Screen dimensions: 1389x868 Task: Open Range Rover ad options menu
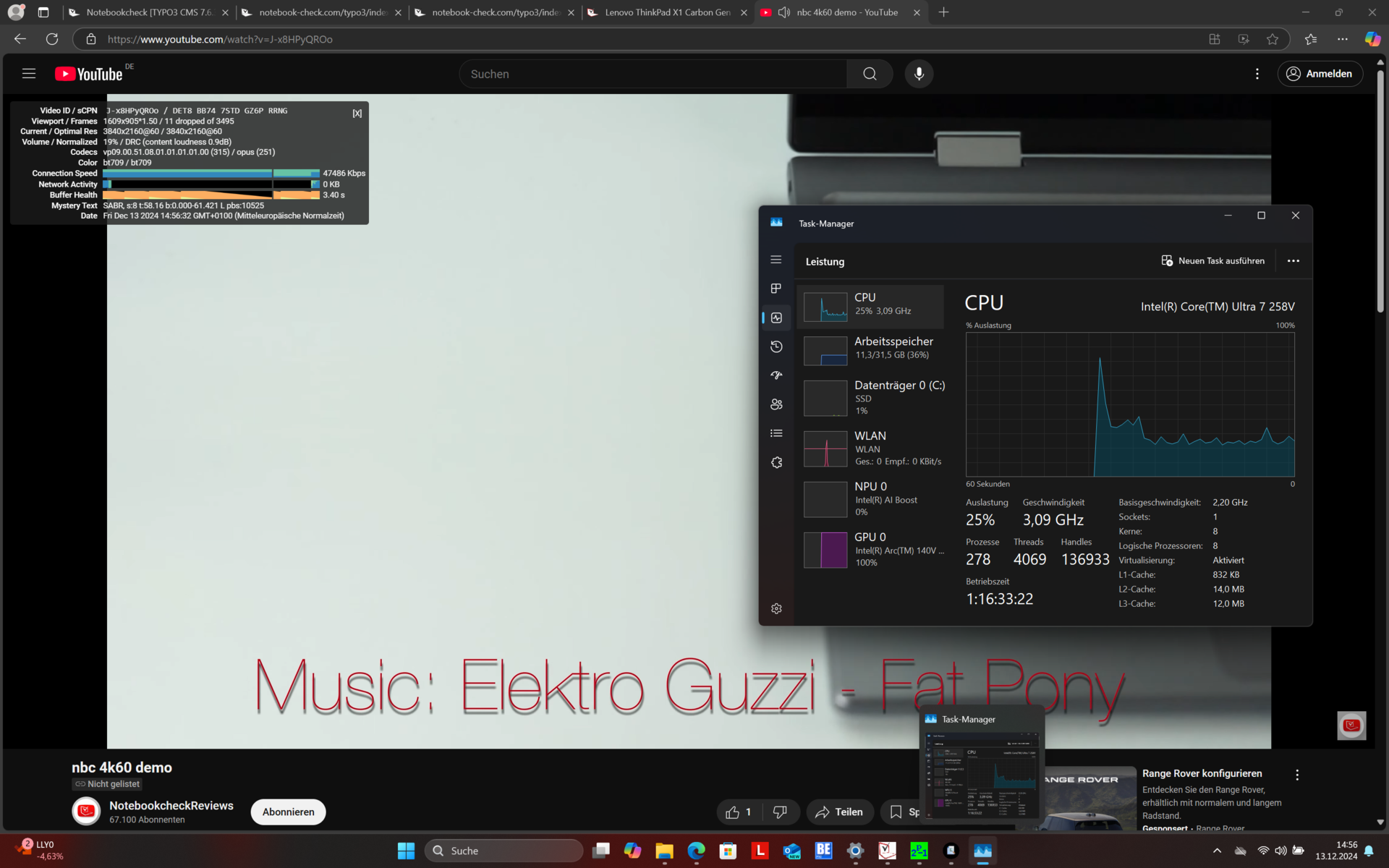[1297, 775]
